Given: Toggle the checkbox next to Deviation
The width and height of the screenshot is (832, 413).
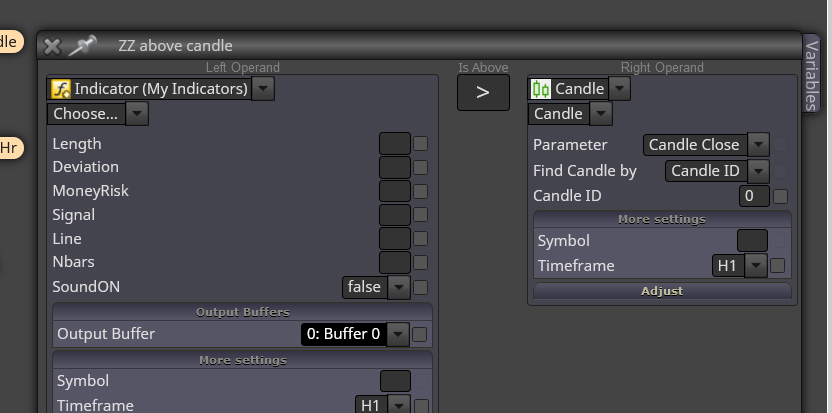Looking at the screenshot, I should coord(420,168).
